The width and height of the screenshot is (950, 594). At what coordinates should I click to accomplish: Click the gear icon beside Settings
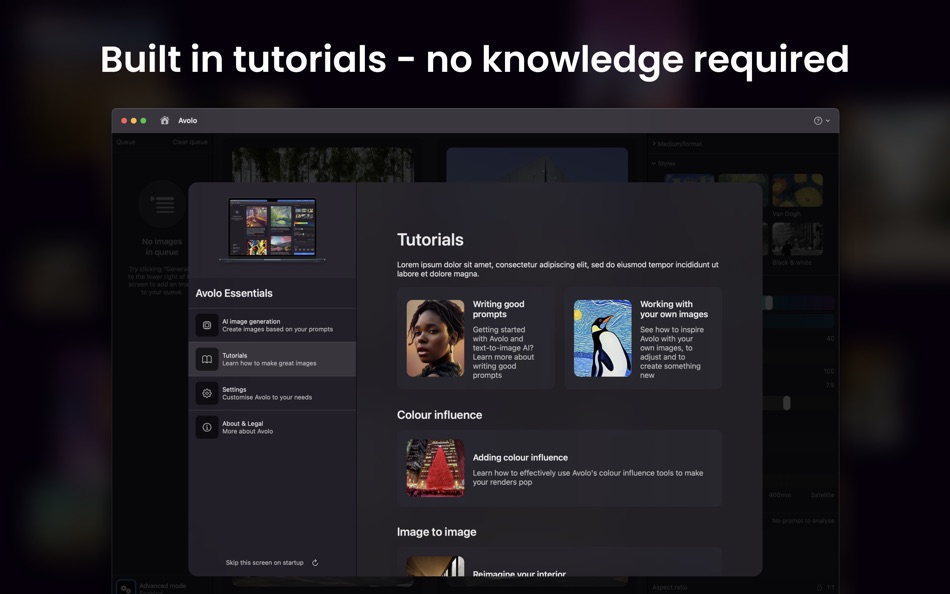click(x=207, y=393)
